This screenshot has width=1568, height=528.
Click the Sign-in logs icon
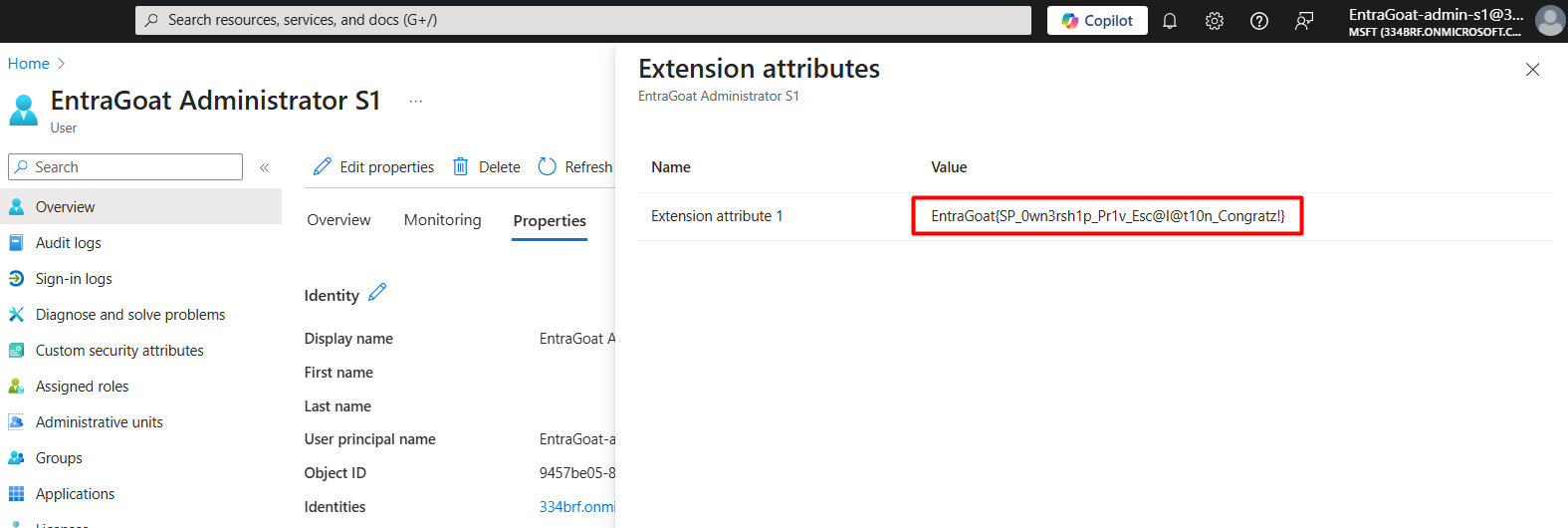(x=16, y=279)
